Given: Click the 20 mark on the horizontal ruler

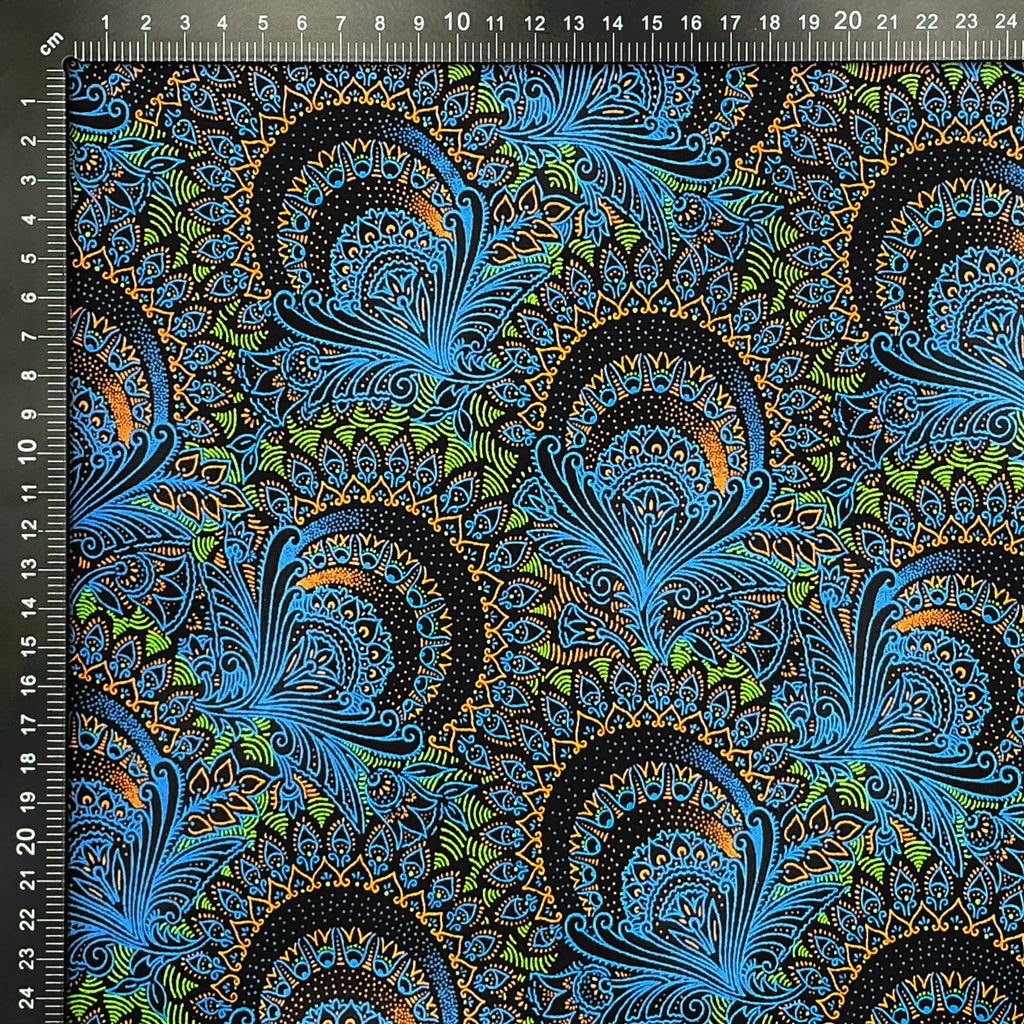Looking at the screenshot, I should [848, 21].
